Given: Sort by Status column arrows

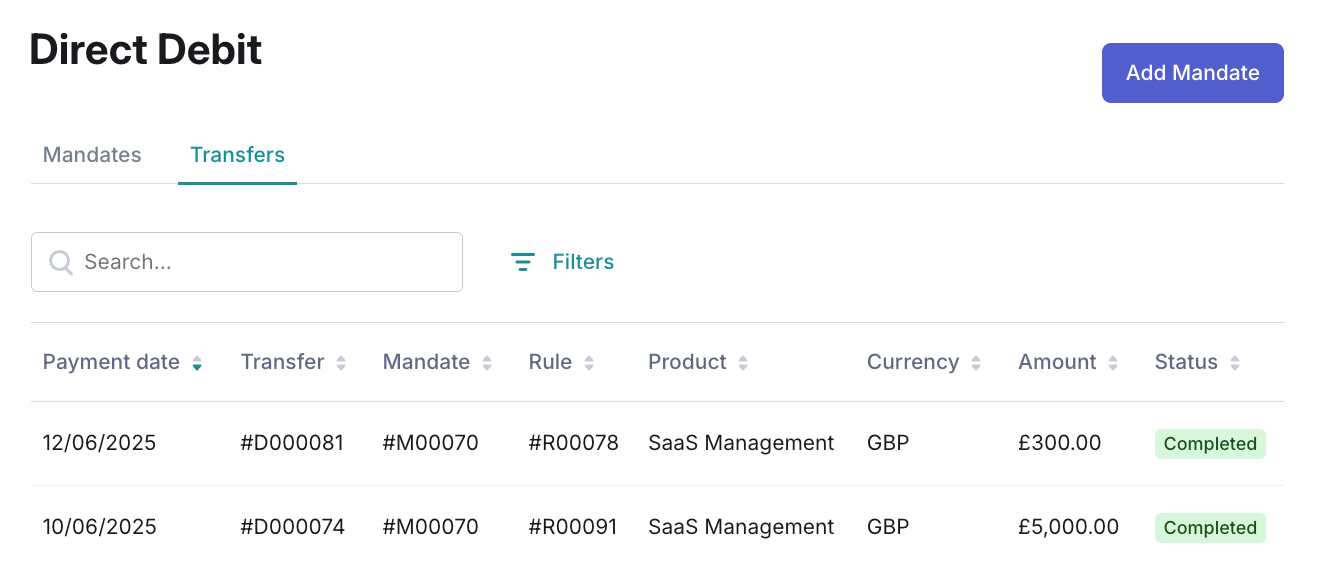Looking at the screenshot, I should click(x=1235, y=363).
